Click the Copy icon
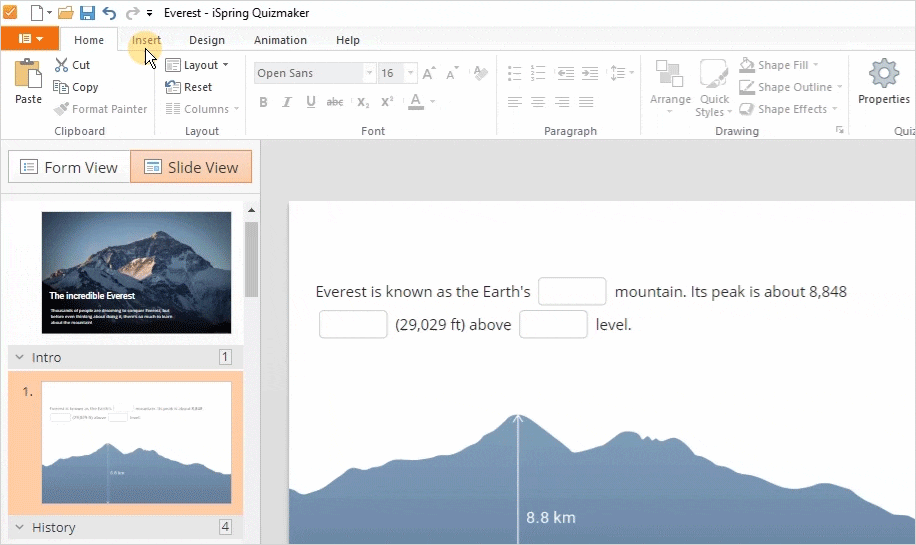The height and width of the screenshot is (545, 916). (x=61, y=87)
